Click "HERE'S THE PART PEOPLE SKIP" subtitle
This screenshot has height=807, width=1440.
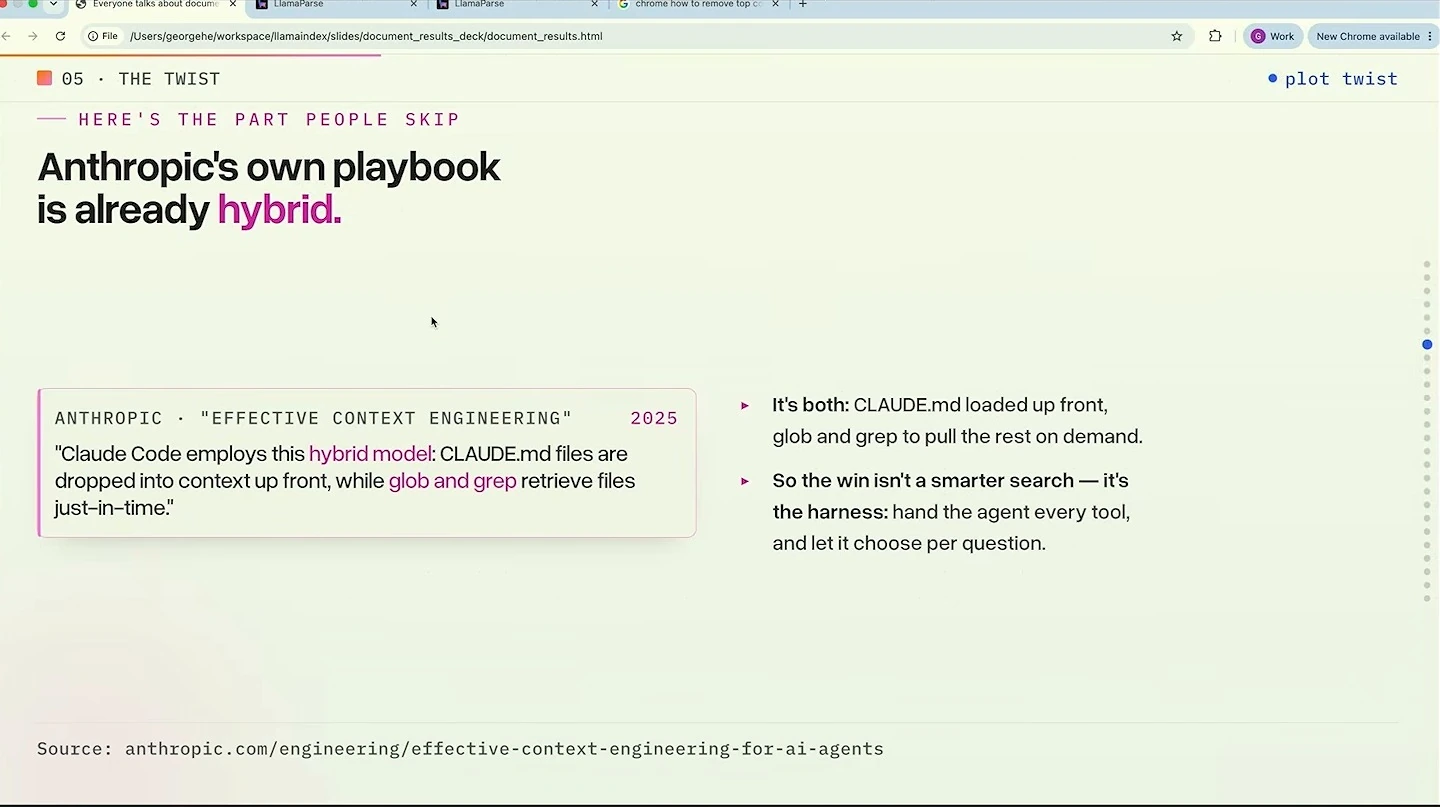(x=269, y=119)
